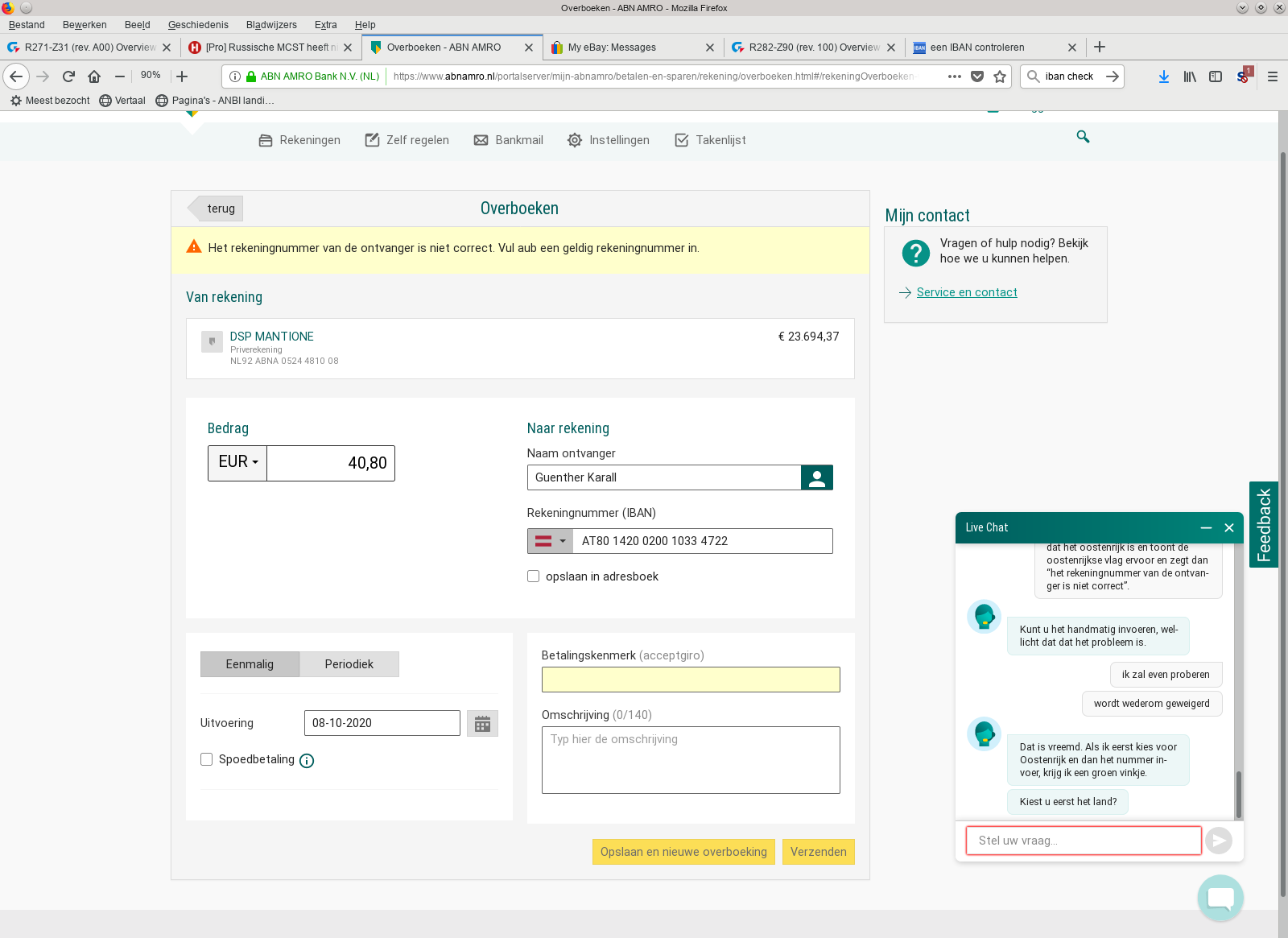
Task: Click the Firefox downloads arrow icon
Action: click(x=1163, y=76)
